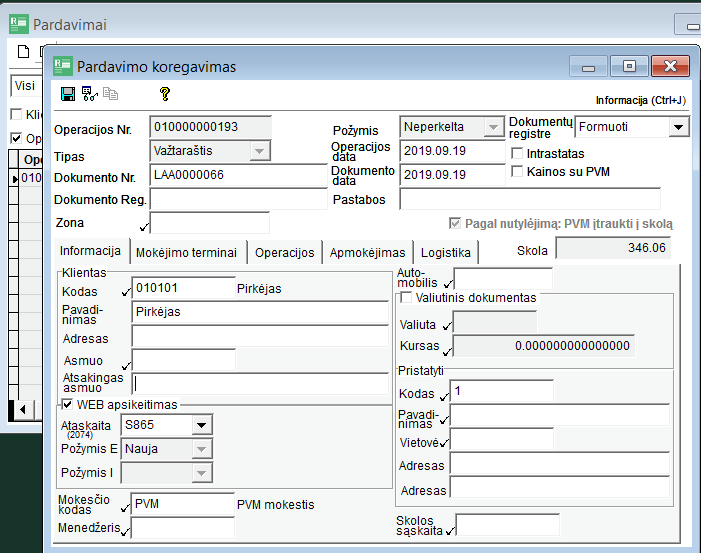Open the Požymis I dropdown
Viewport: 704px width, 556px height.
click(x=202, y=472)
